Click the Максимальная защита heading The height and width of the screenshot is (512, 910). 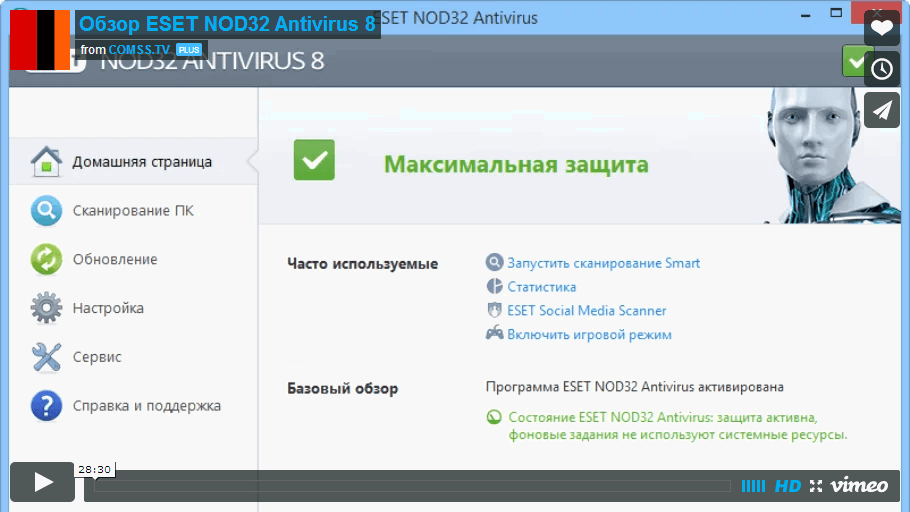click(516, 164)
